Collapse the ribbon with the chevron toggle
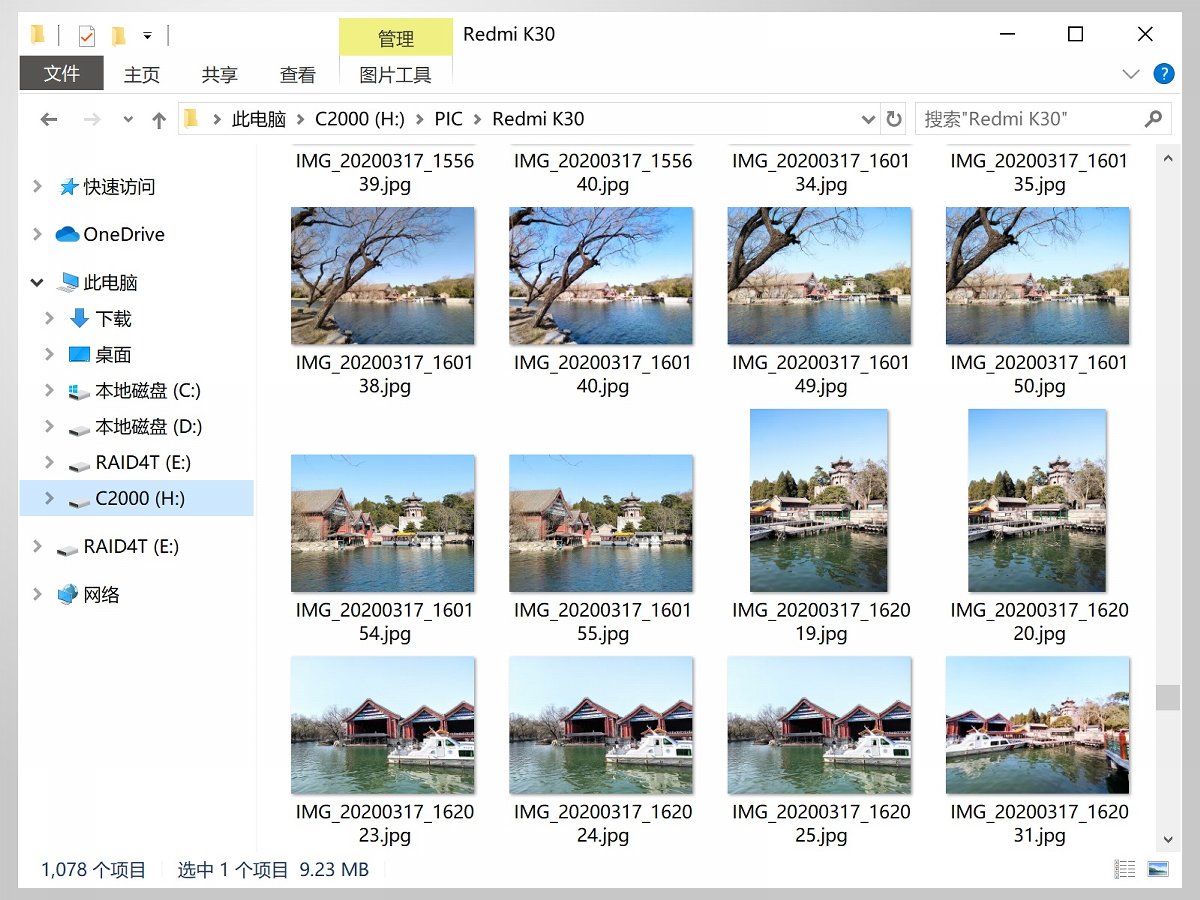Screen dimensions: 1200x900 [1131, 73]
